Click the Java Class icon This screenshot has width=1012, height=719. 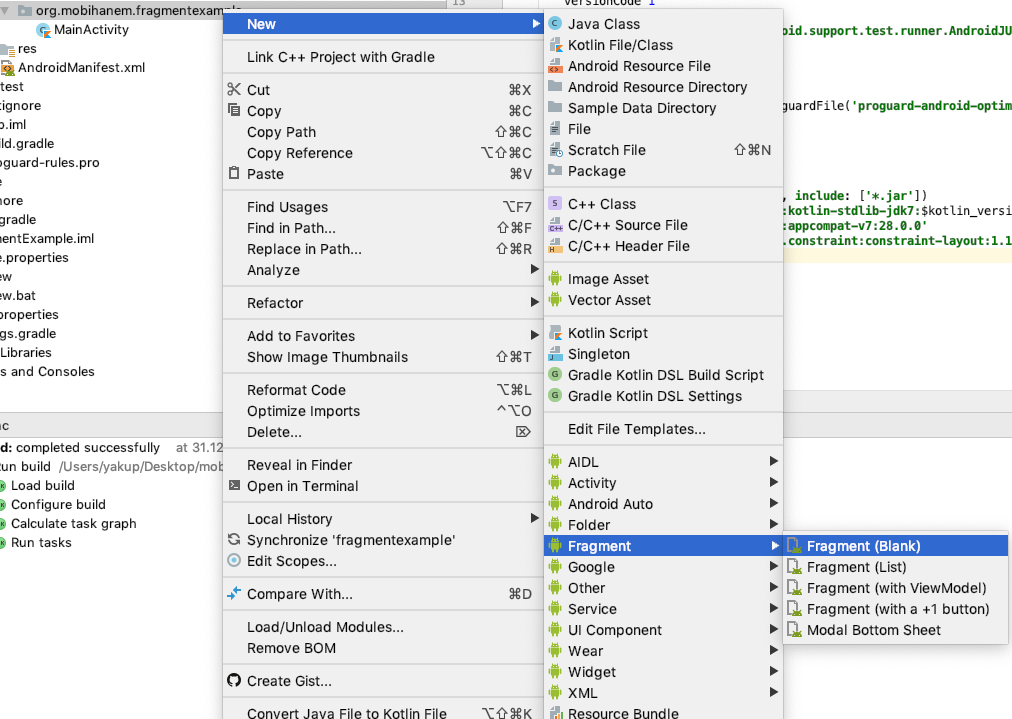(x=555, y=24)
